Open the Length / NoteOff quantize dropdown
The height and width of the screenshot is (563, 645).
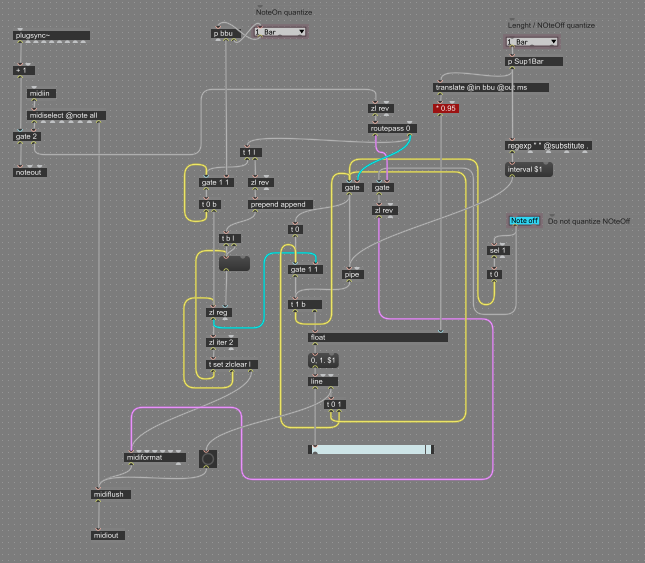532,42
